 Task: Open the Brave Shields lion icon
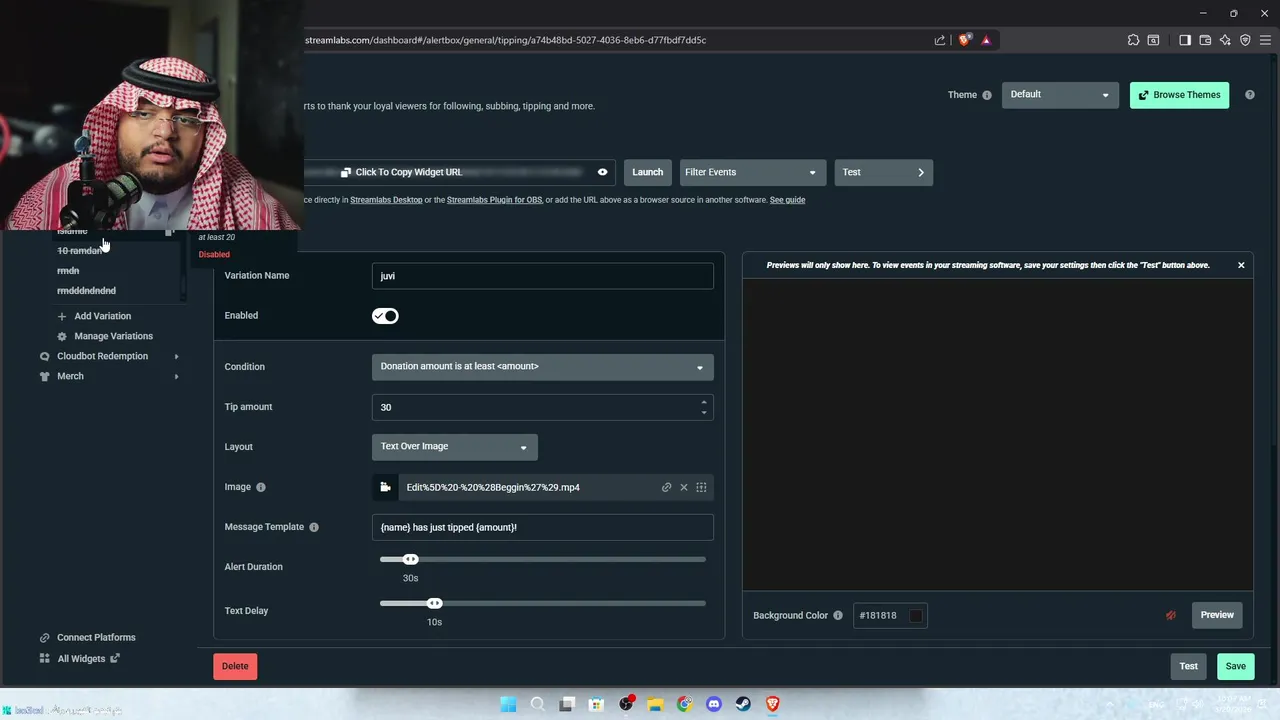[x=964, y=40]
